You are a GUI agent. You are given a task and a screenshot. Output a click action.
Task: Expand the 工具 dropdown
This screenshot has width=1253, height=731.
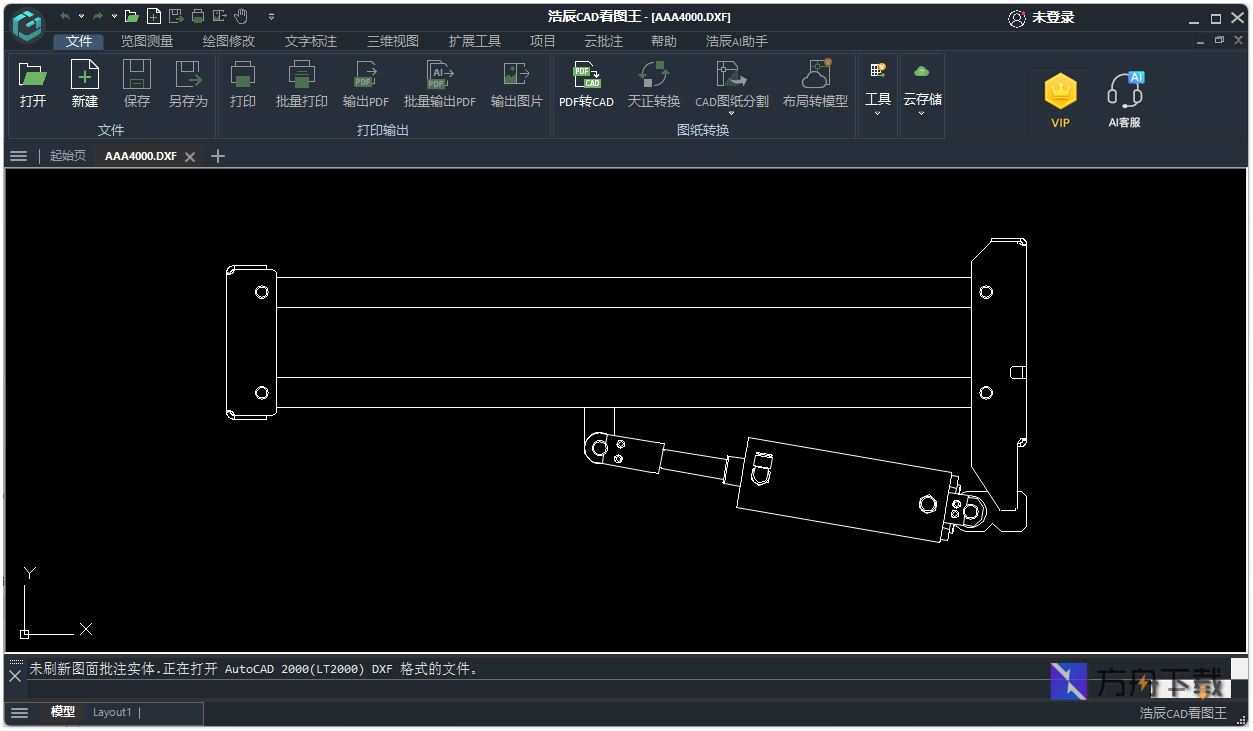[x=878, y=90]
